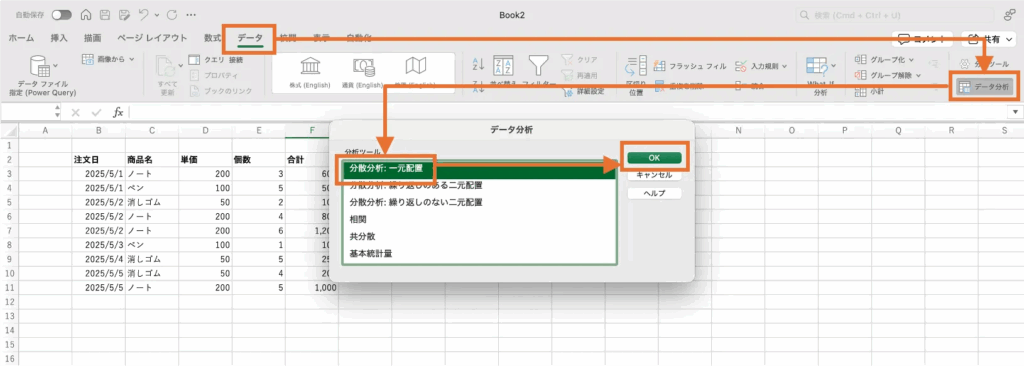Open the 数式 ribbon tab
Screen dimensions: 1024x366
pyautogui.click(x=212, y=38)
